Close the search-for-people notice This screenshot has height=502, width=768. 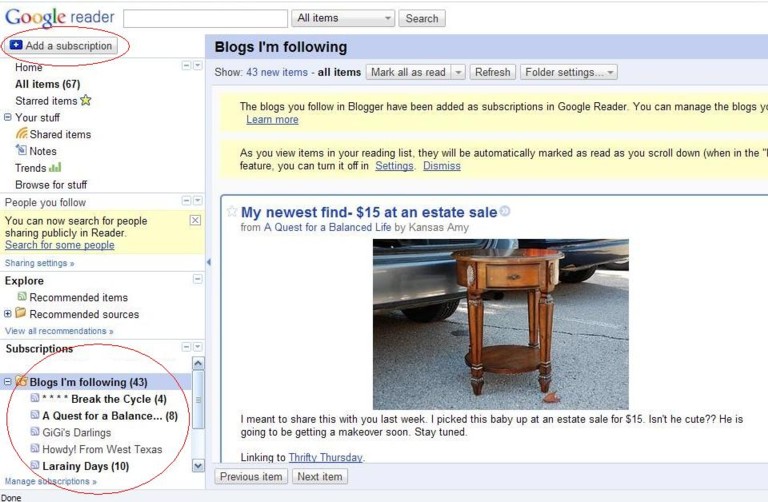pos(195,220)
